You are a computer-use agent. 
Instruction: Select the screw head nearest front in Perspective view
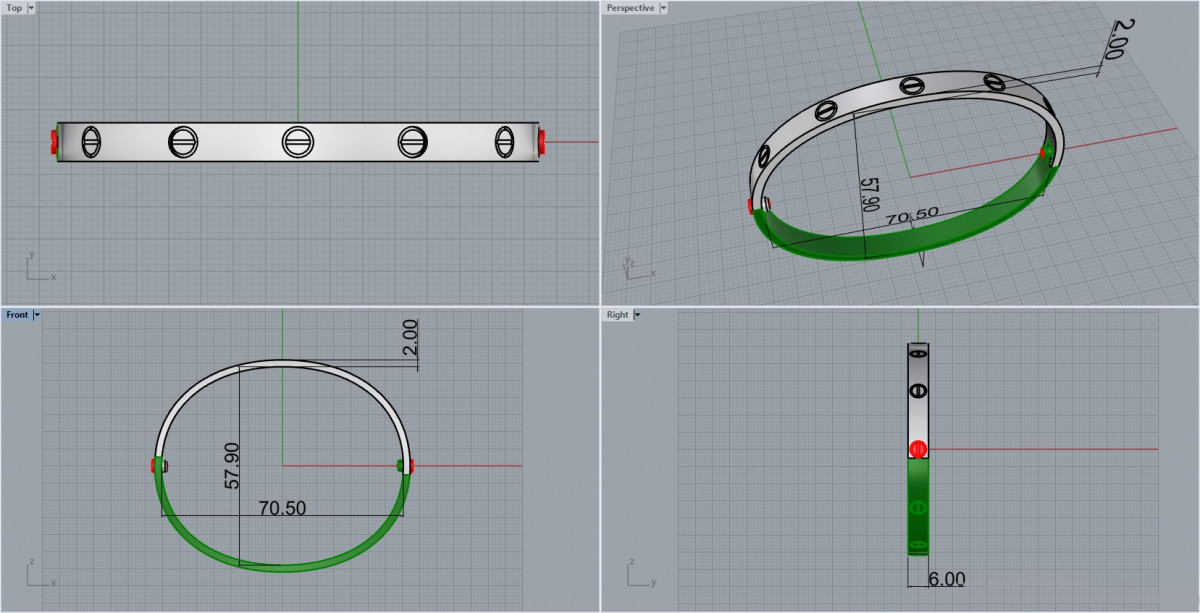pyautogui.click(x=764, y=157)
